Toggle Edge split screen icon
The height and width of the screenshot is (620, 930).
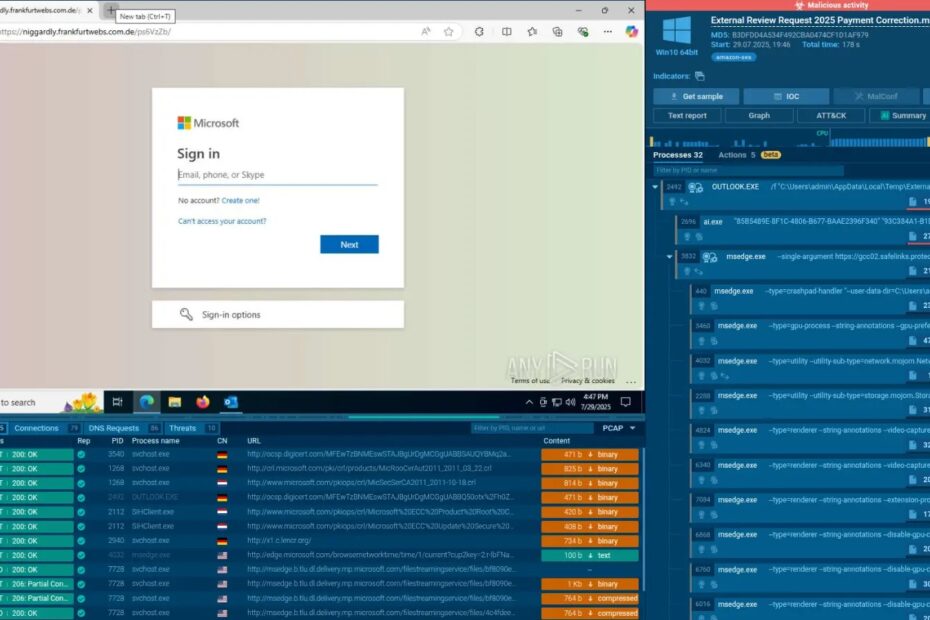(x=507, y=31)
